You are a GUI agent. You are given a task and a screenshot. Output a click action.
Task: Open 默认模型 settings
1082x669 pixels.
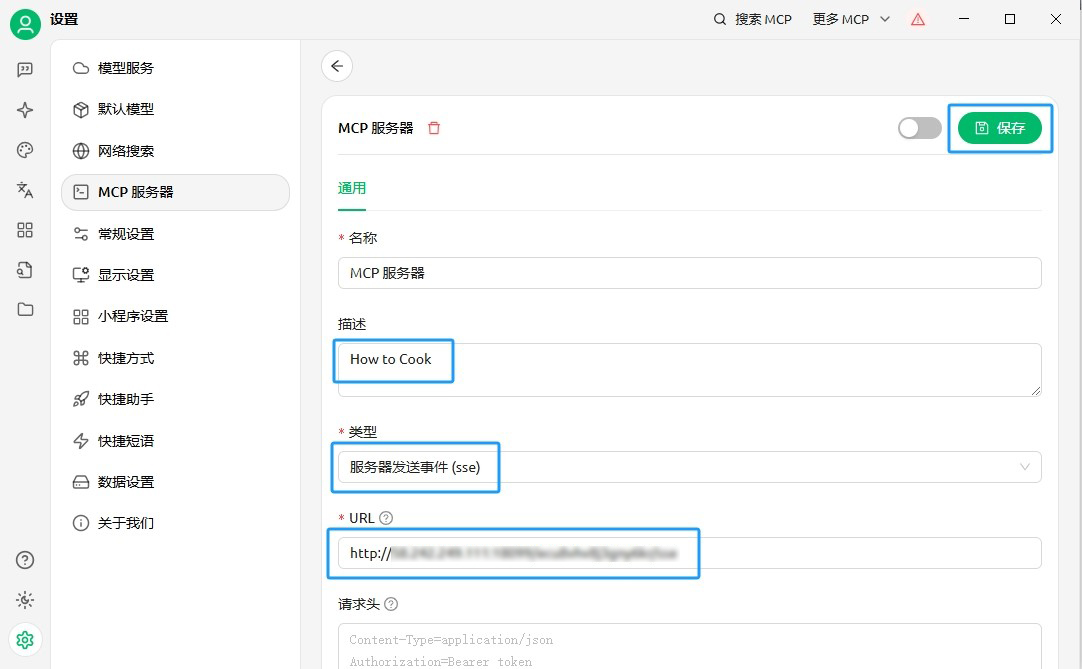[175, 109]
